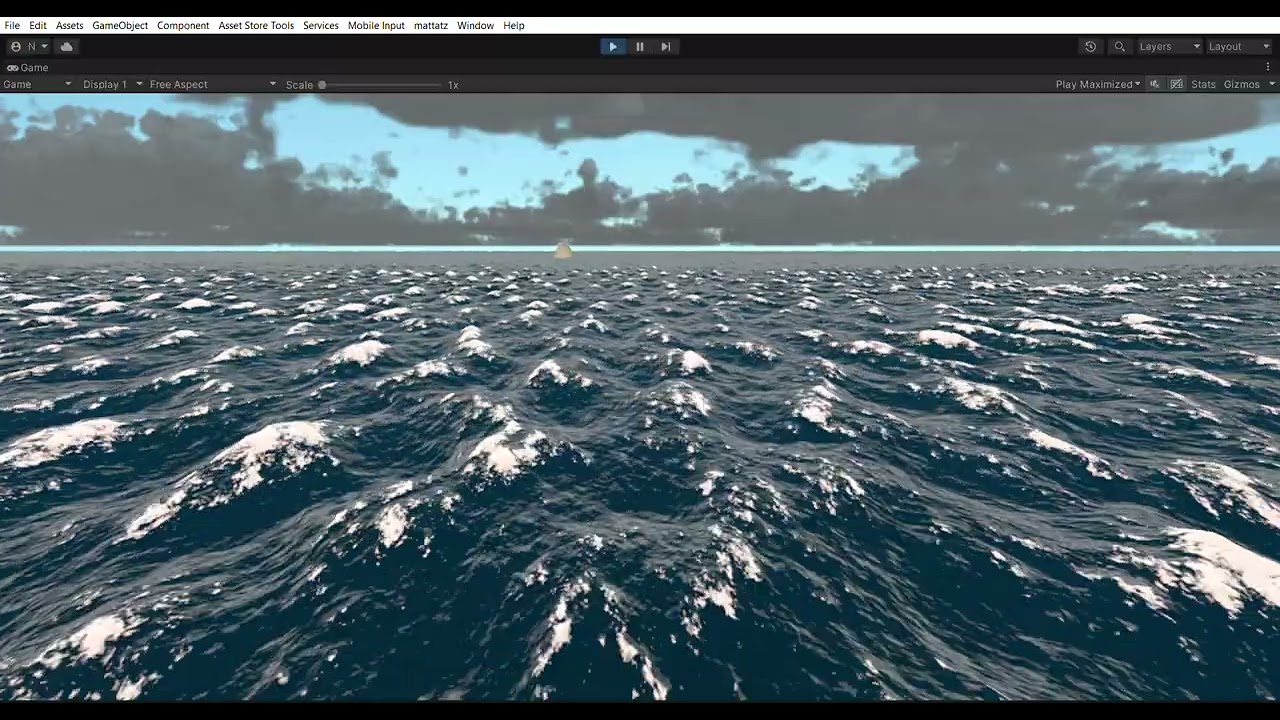
Task: Open the Window menu
Action: coord(475,25)
